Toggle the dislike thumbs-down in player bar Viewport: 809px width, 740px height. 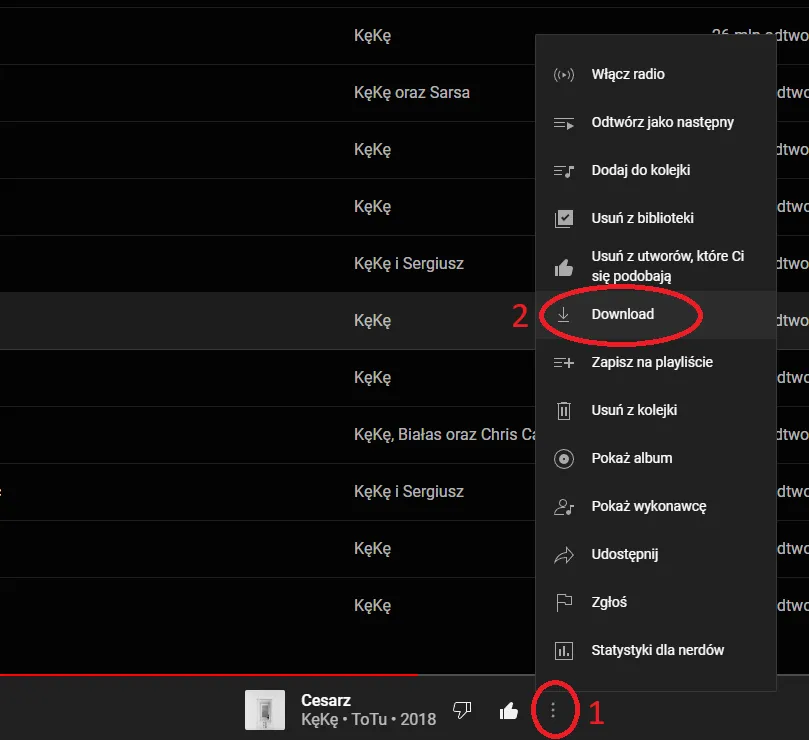tap(462, 709)
